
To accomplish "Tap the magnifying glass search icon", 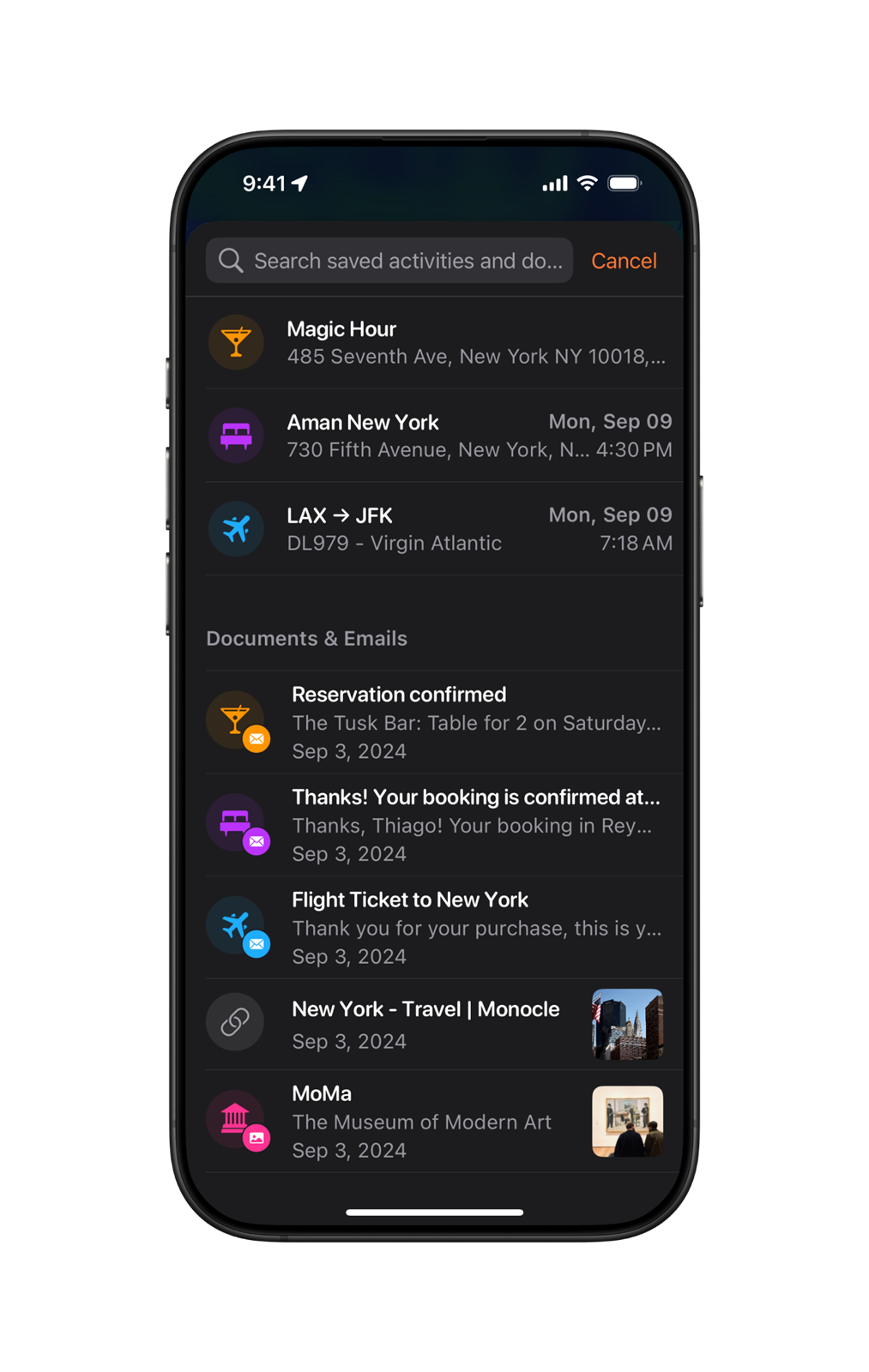I will pos(231,260).
